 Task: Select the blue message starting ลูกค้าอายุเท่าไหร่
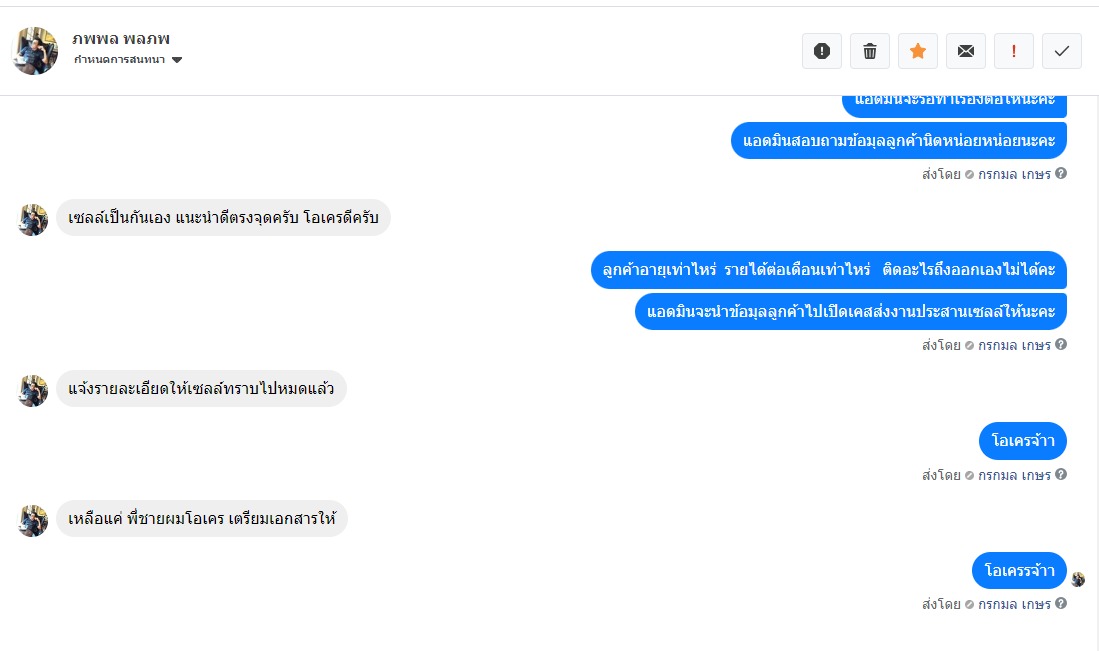pyautogui.click(x=829, y=270)
